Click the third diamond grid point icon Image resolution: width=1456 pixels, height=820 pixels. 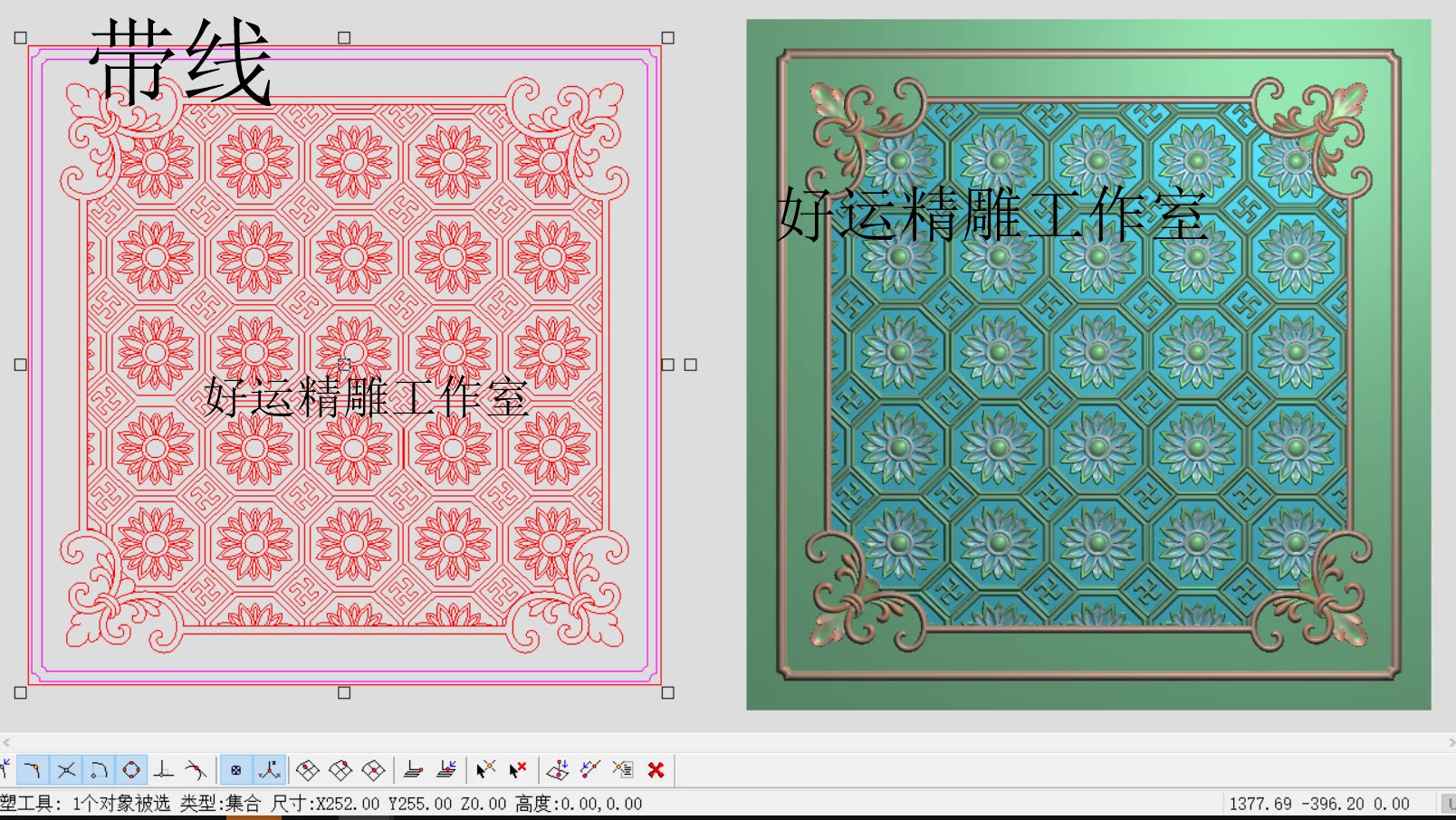tap(373, 770)
